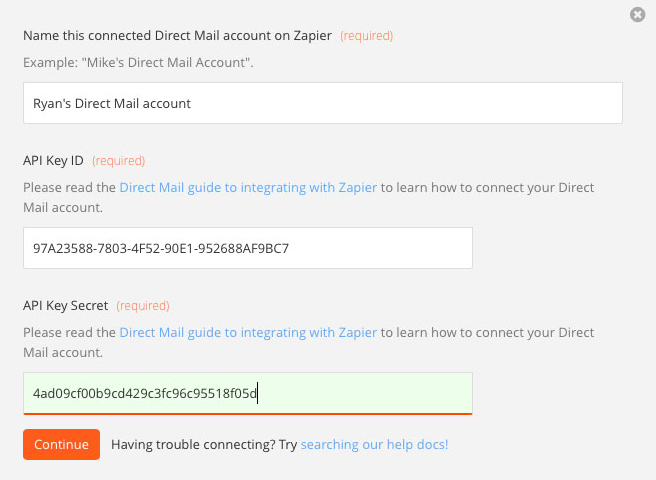The image size is (656, 480).
Task: Open Direct Mail guide link under API Key Secret
Action: 248,332
